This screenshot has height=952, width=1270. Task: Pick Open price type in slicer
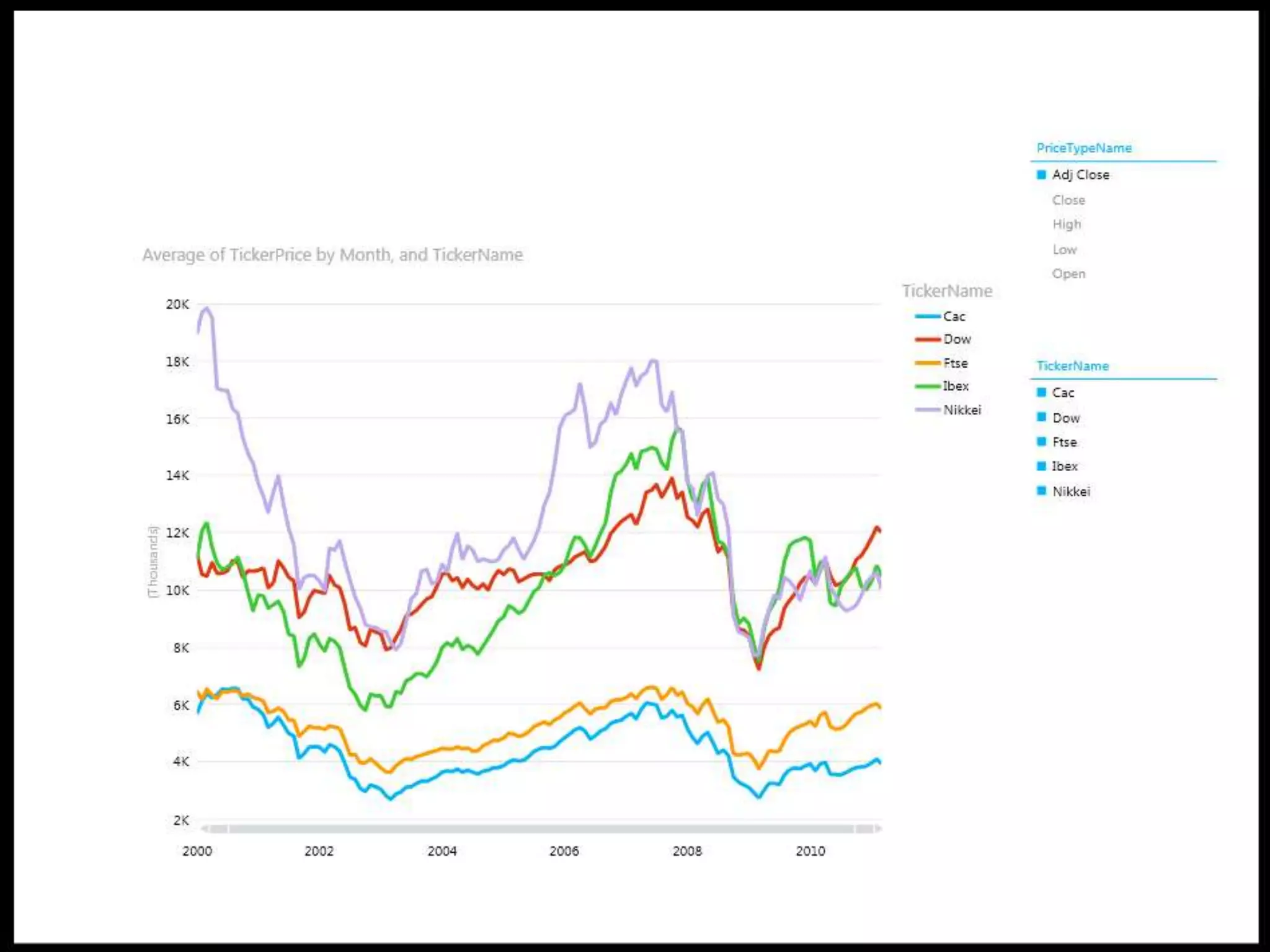coord(1068,273)
